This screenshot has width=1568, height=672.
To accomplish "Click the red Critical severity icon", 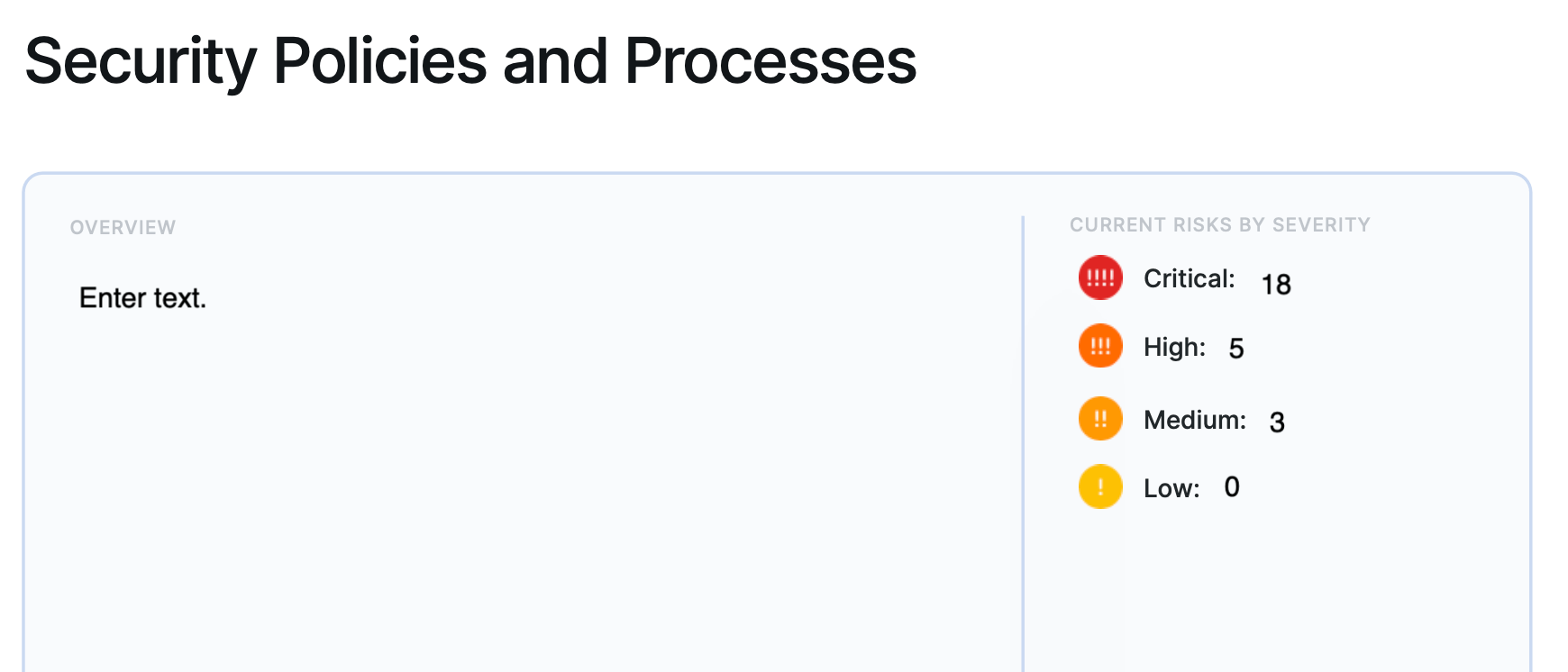I will 1100,277.
